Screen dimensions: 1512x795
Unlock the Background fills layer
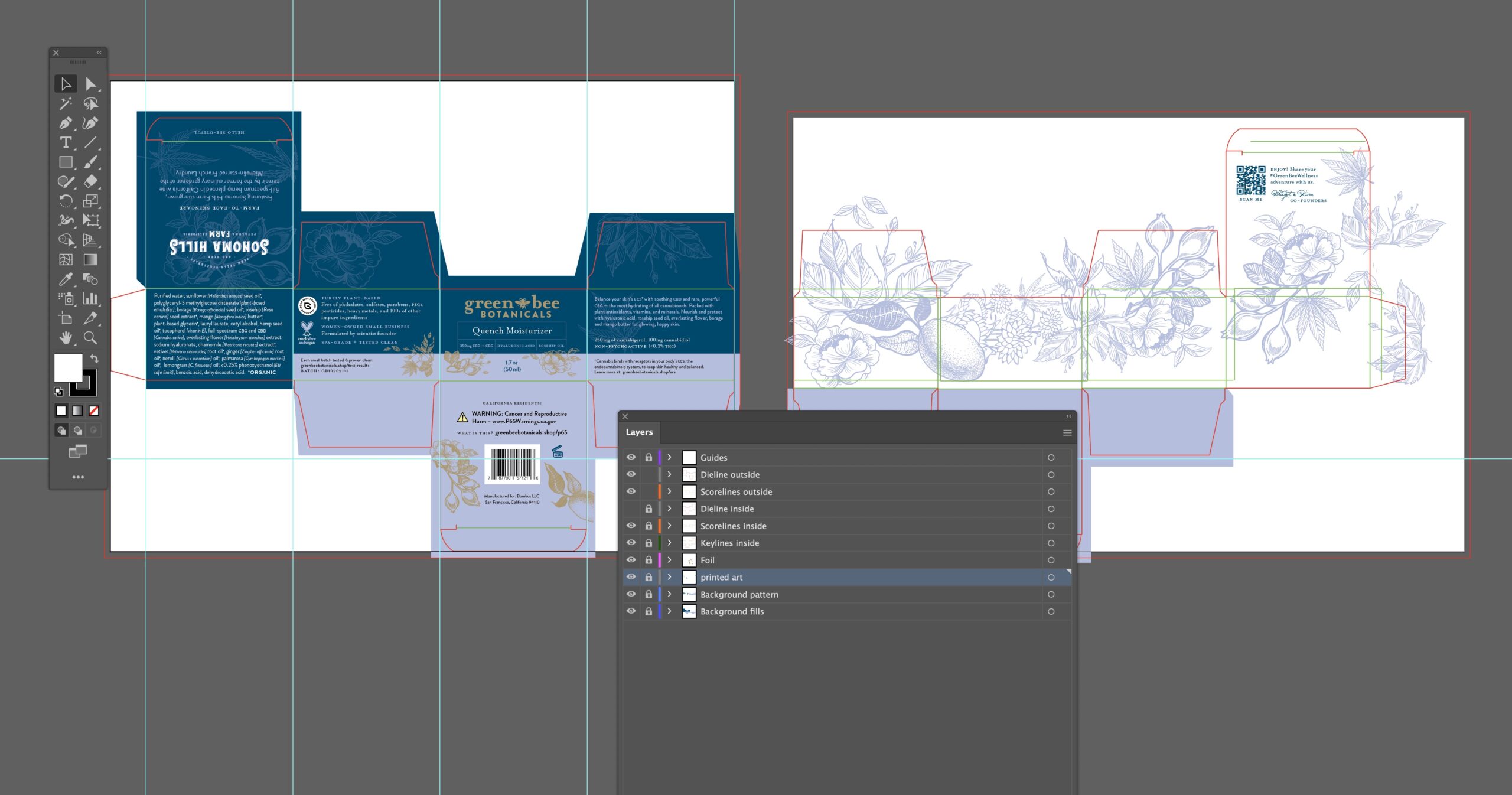pos(649,611)
